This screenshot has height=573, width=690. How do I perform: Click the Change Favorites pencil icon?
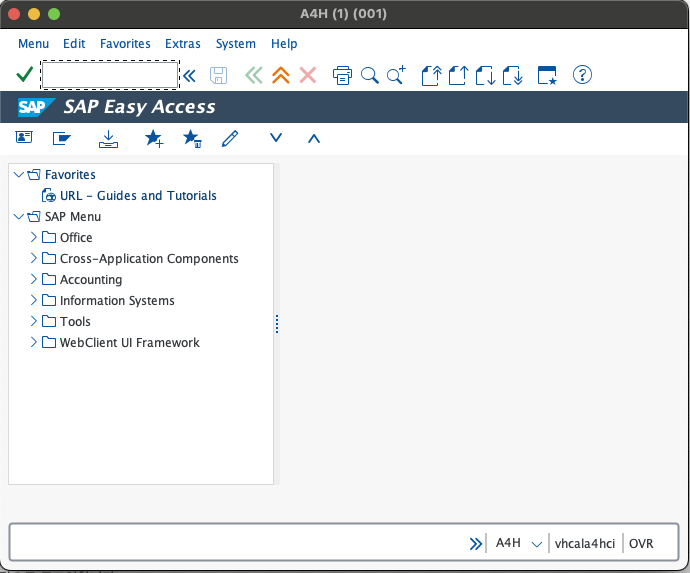tap(230, 139)
